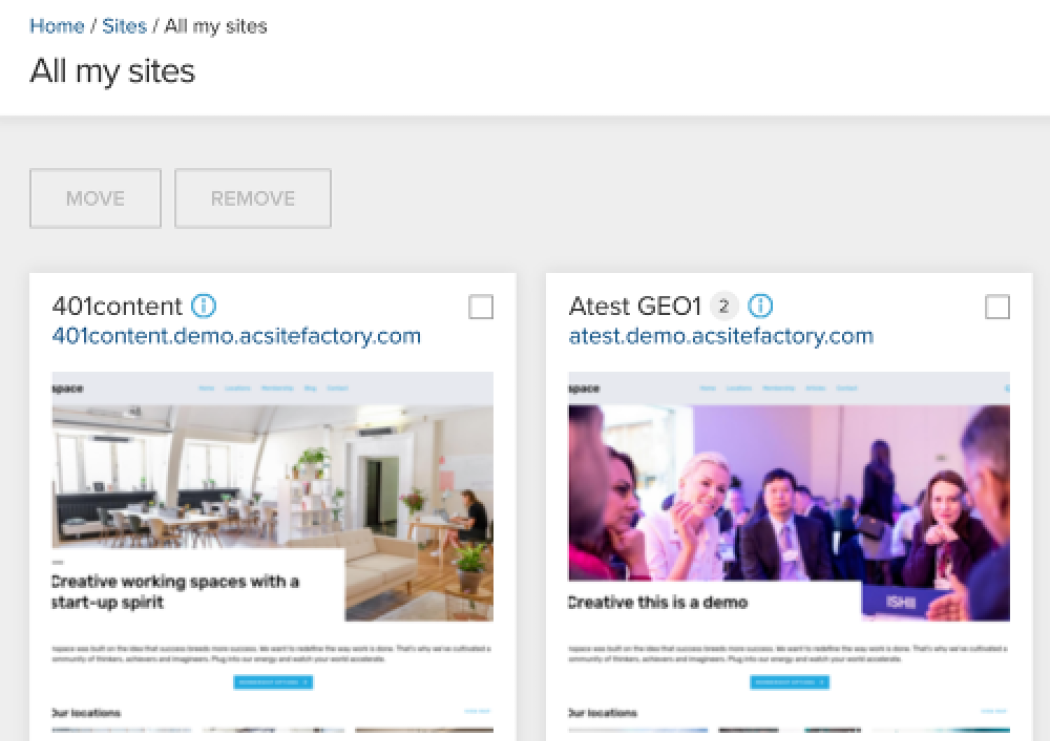The height and width of the screenshot is (741, 1050).
Task: Click the Atest GEO1 site title
Action: 635,306
